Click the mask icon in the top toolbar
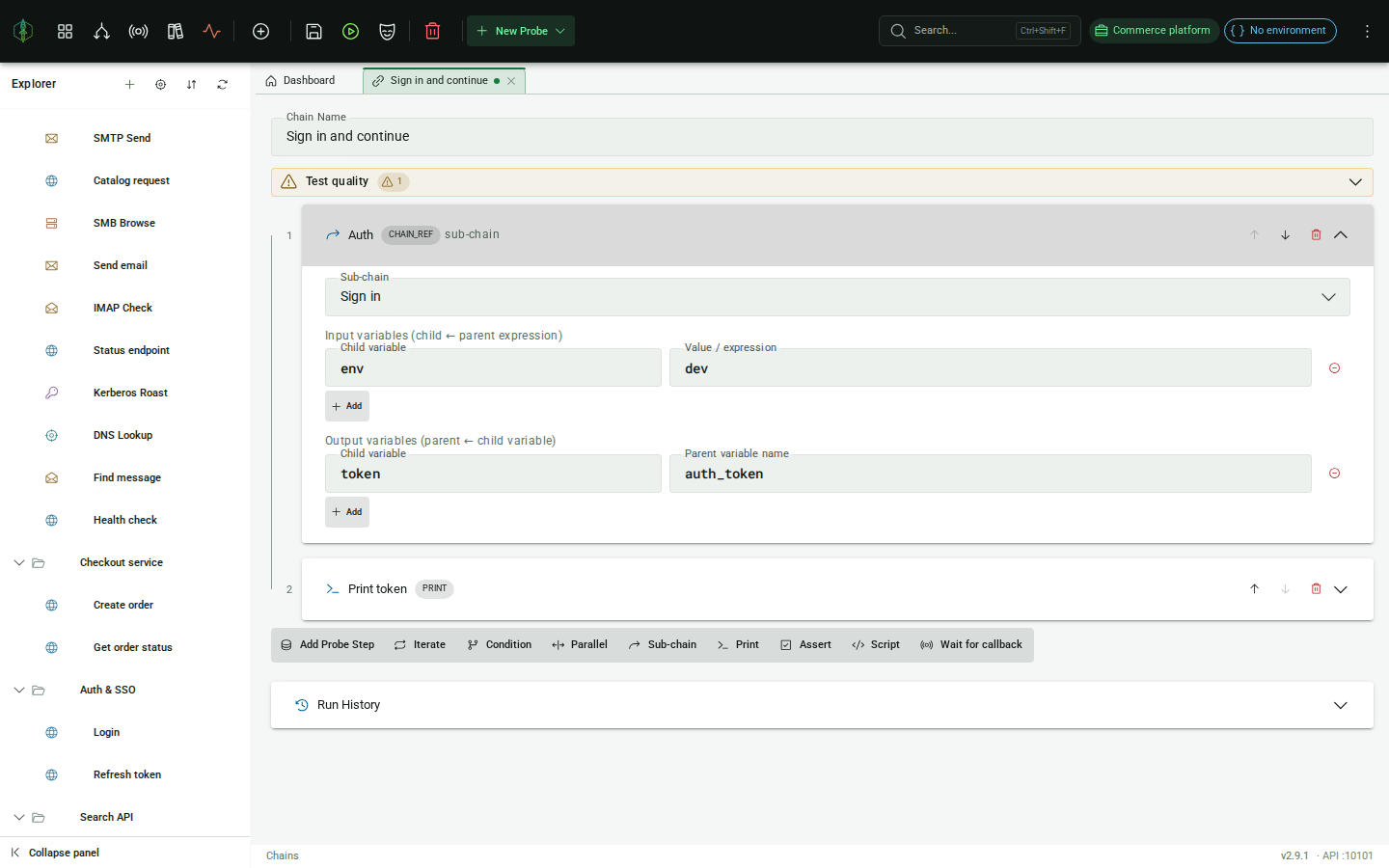The height and width of the screenshot is (868, 1389). pyautogui.click(x=387, y=31)
